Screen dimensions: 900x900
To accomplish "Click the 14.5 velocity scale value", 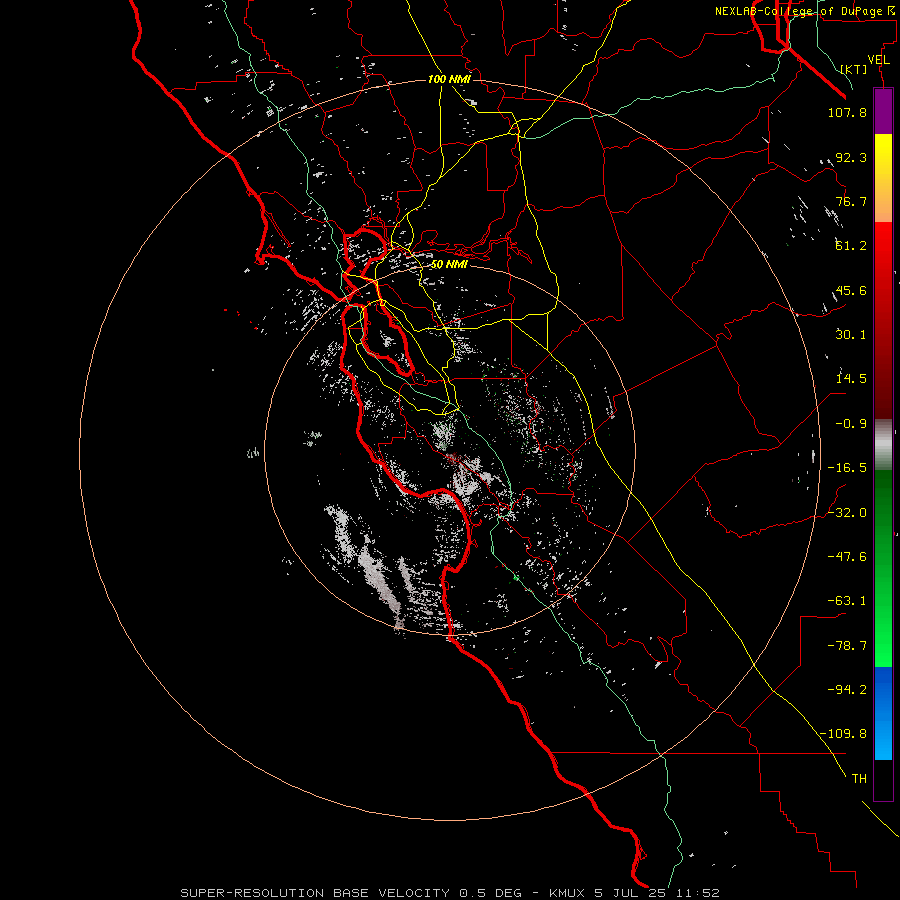I will click(851, 379).
